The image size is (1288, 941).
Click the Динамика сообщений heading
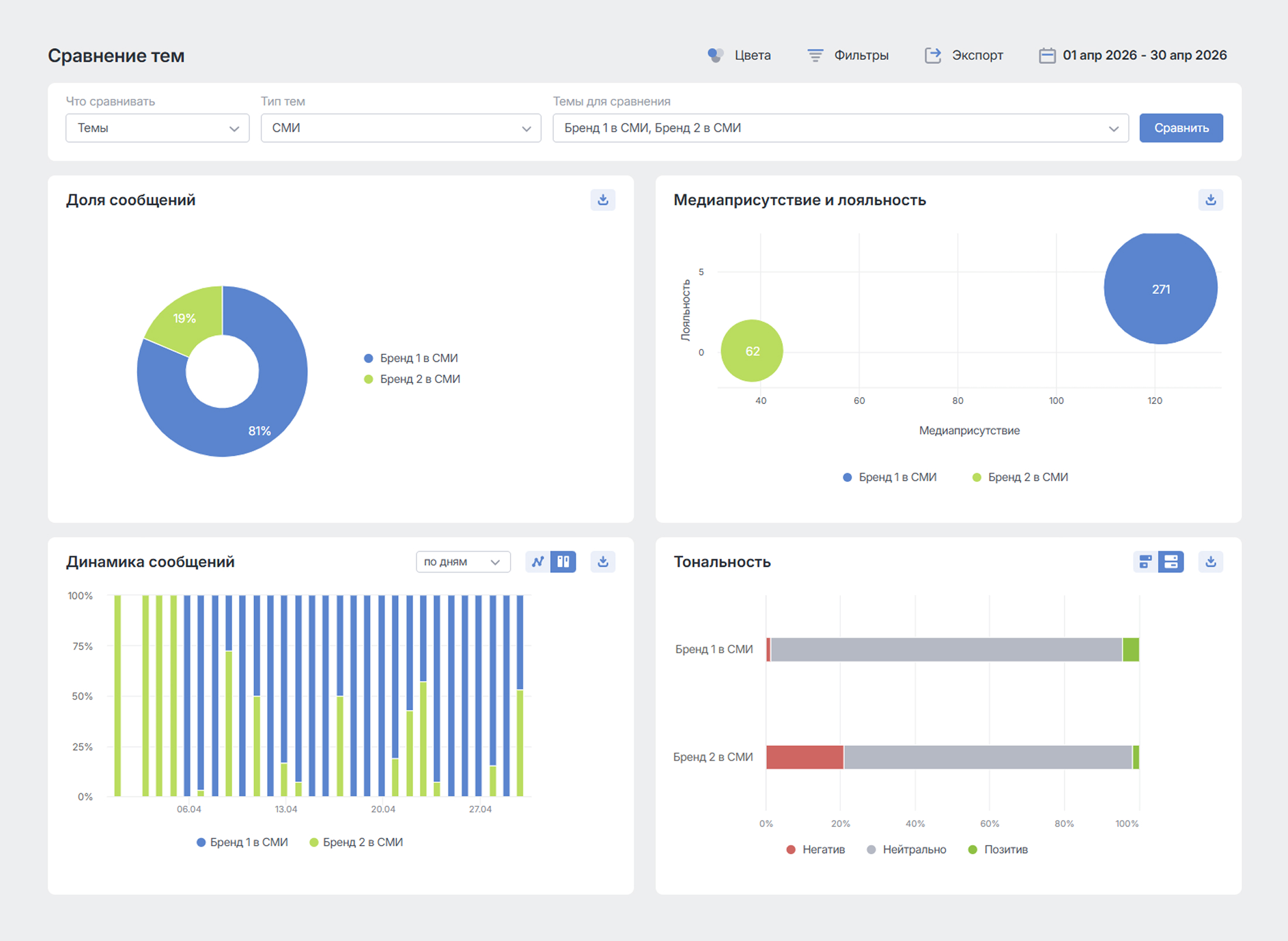[x=150, y=562]
